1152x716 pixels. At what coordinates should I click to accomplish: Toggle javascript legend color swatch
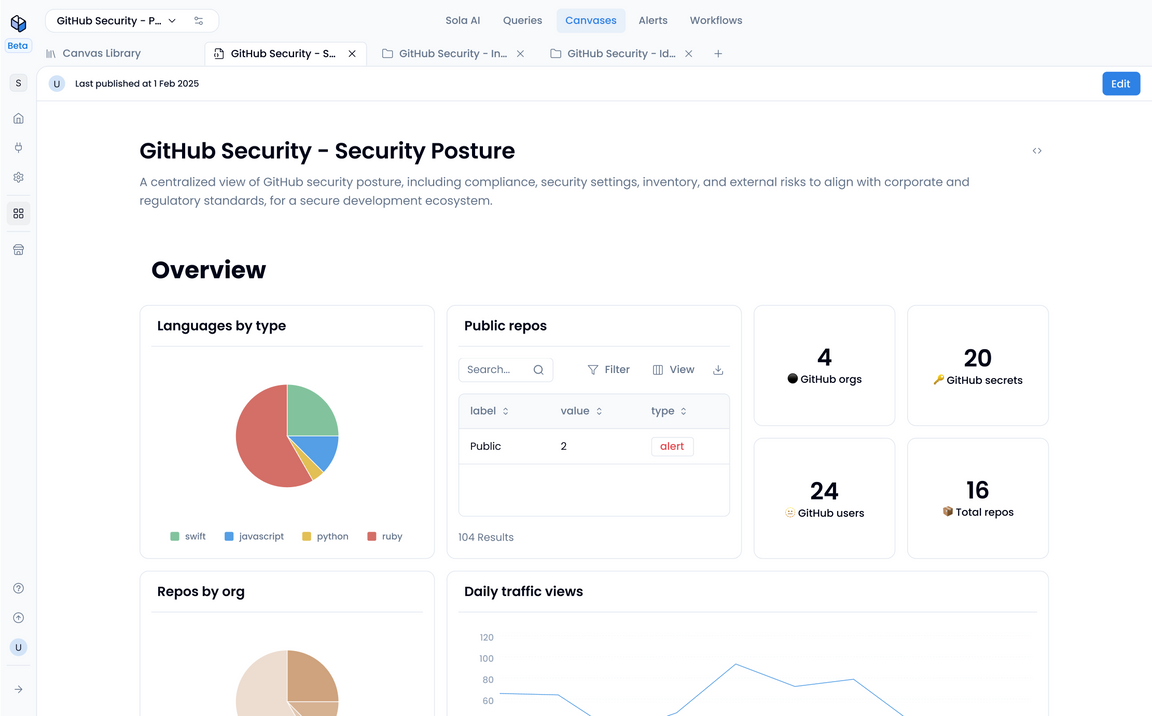point(229,537)
